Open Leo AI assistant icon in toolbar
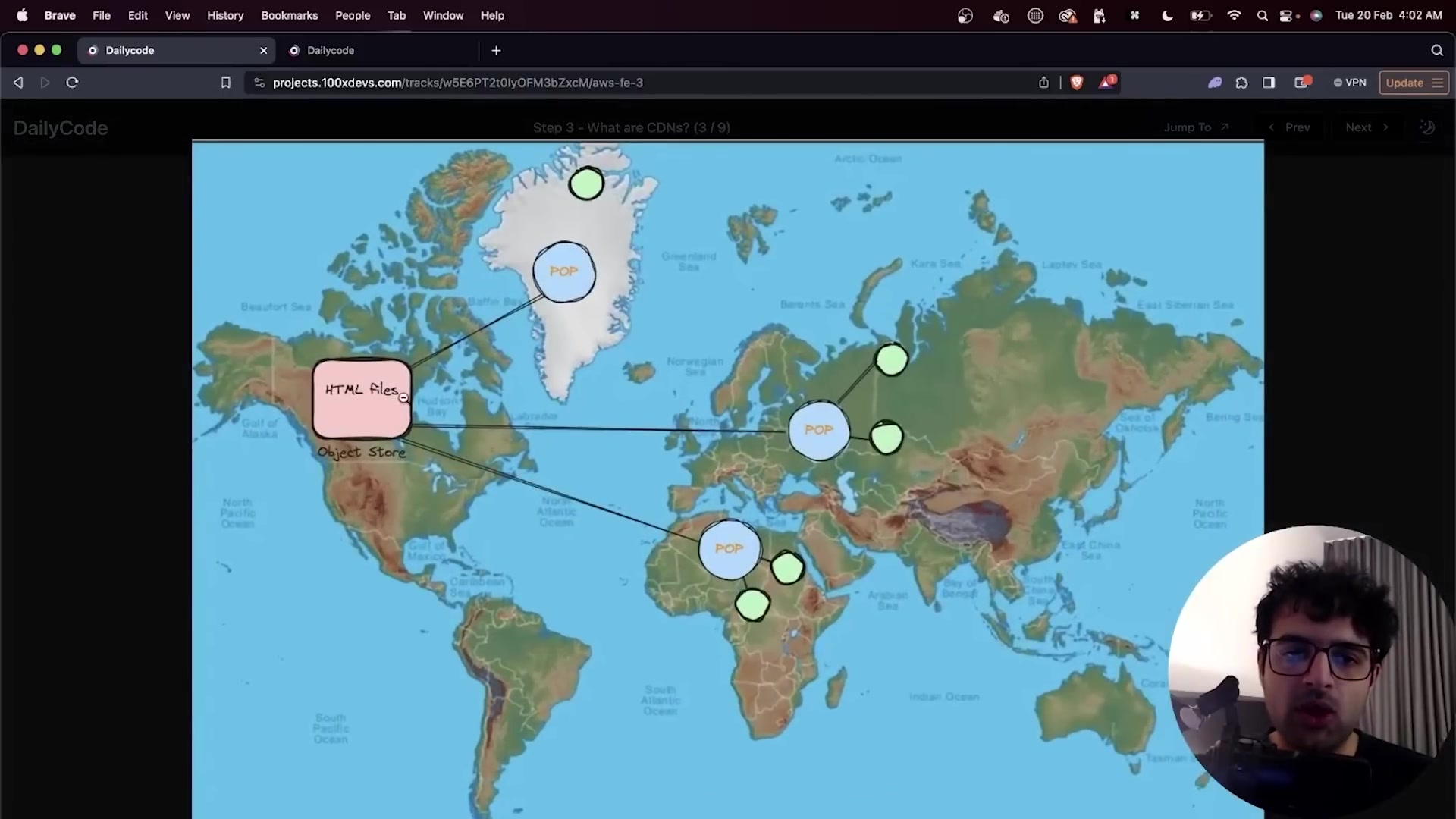 [x=1215, y=83]
